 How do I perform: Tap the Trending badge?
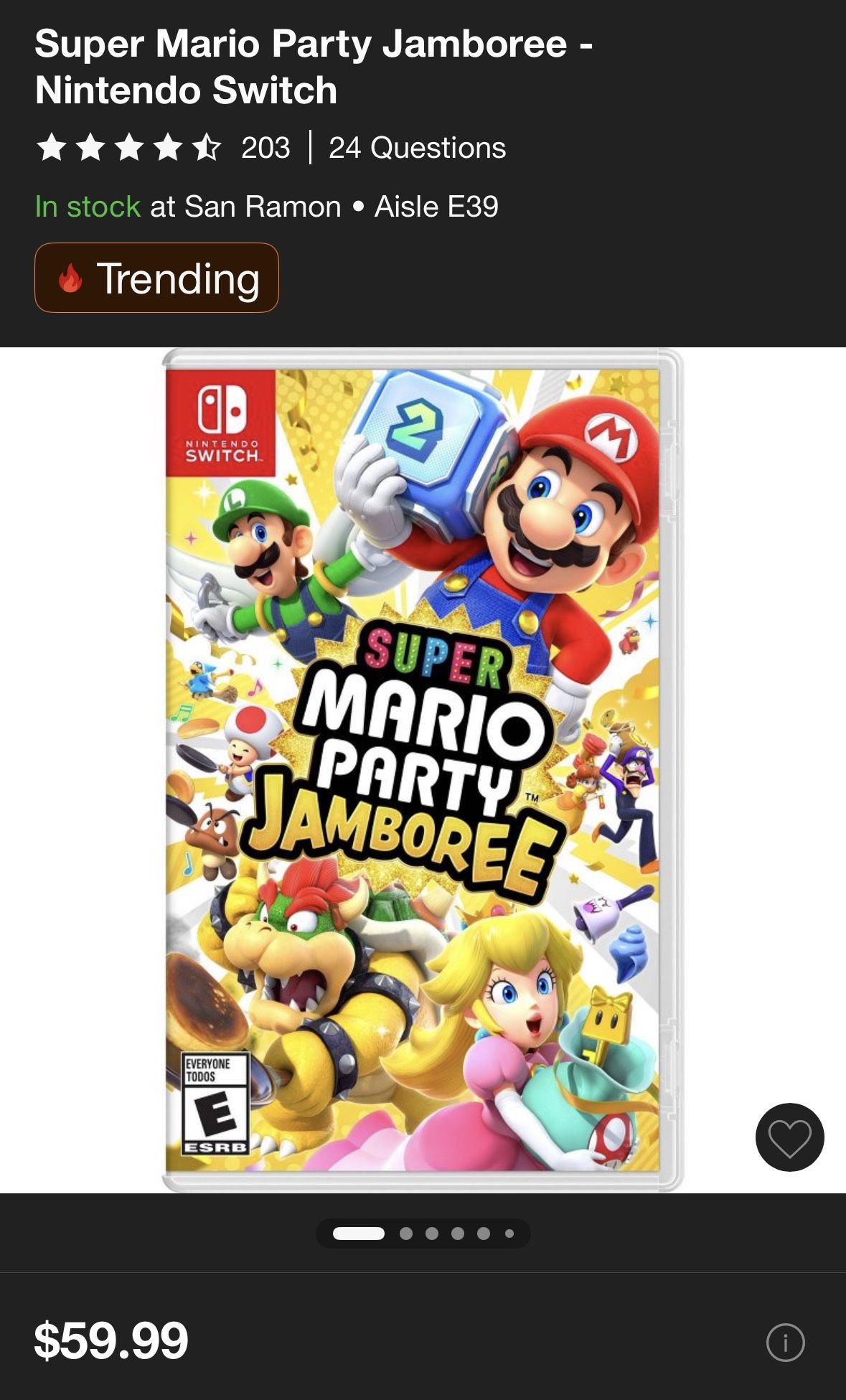pos(156,278)
